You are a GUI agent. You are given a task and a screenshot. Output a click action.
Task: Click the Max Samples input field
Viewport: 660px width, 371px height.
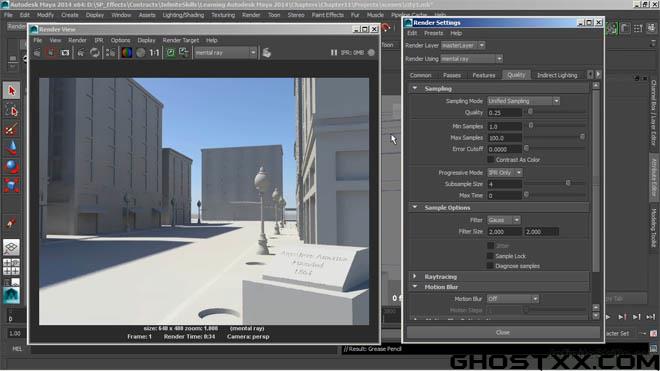(504, 138)
